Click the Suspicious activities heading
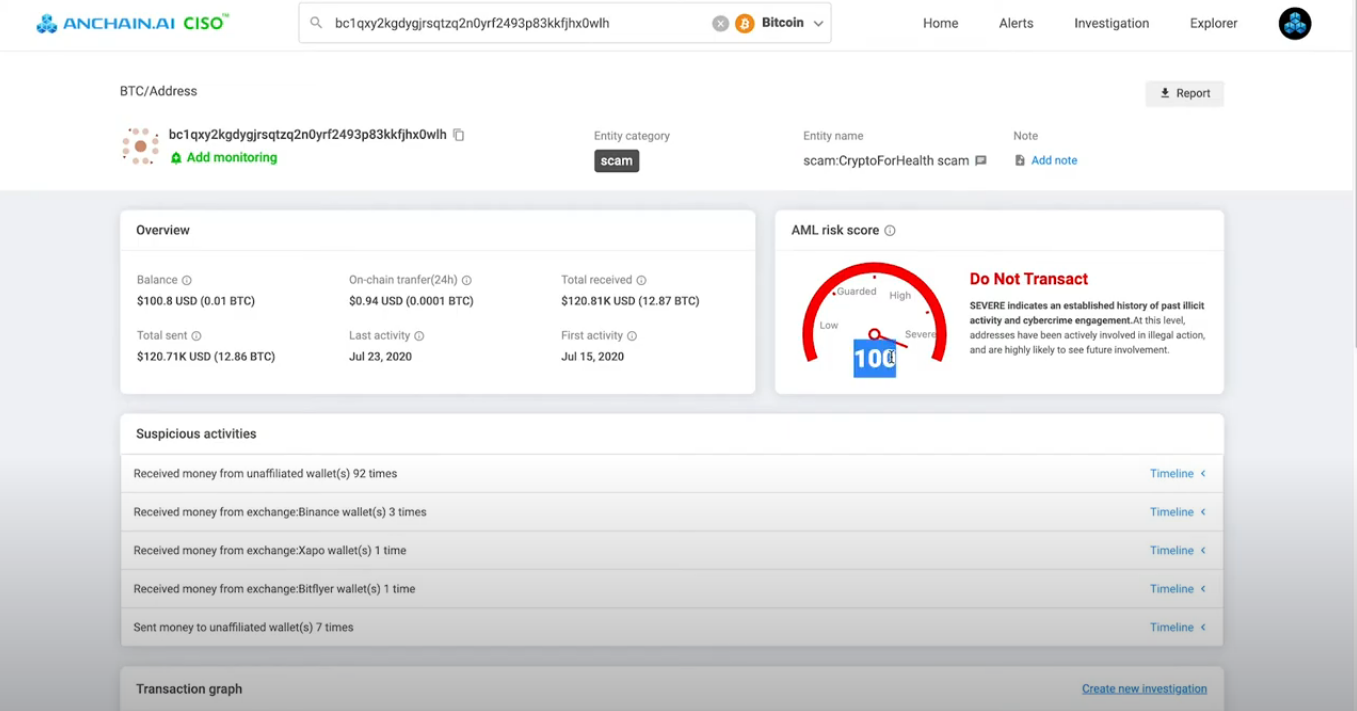The width and height of the screenshot is (1357, 711). tap(196, 434)
